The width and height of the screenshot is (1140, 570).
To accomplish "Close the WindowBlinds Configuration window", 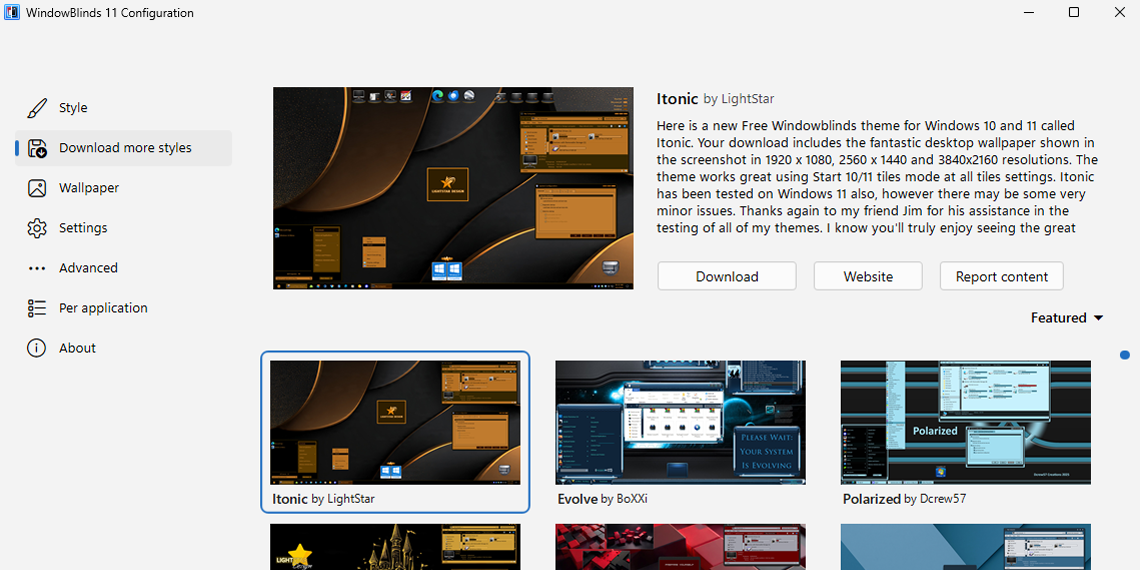I will tap(1119, 12).
